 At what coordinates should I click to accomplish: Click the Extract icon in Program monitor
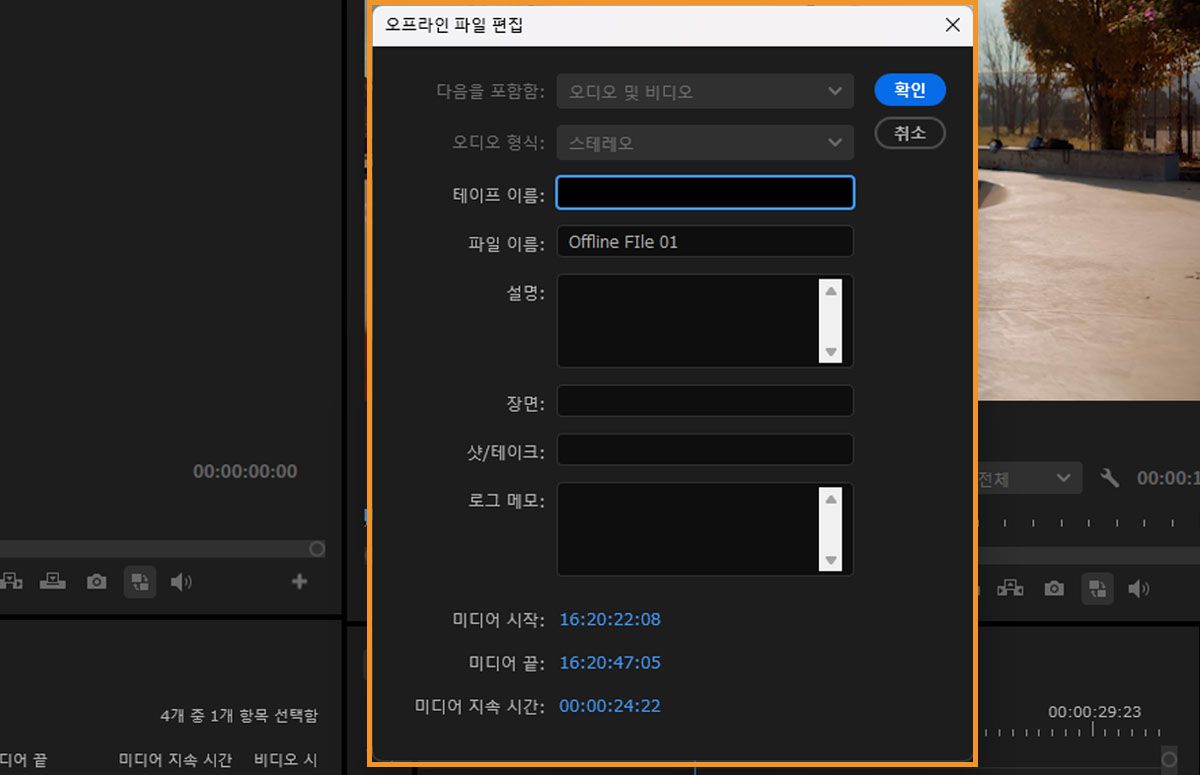pos(1010,588)
